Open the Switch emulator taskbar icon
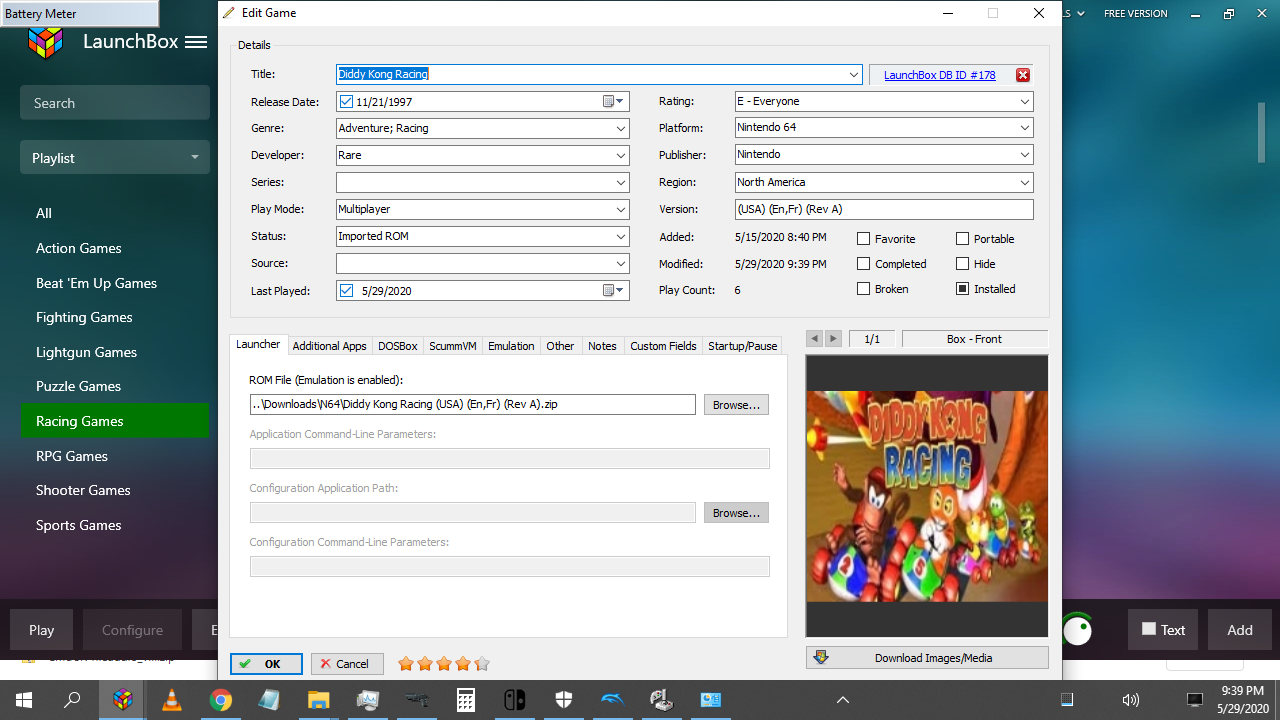Image resolution: width=1280 pixels, height=720 pixels. tap(514, 700)
